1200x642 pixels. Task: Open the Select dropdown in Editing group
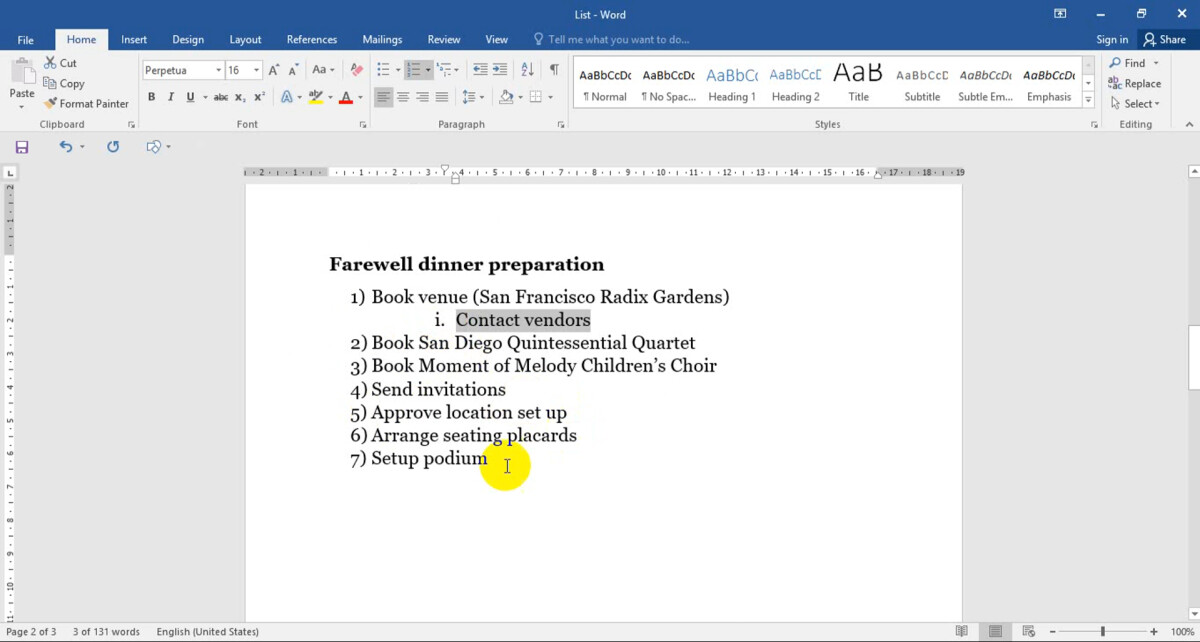tap(1134, 104)
